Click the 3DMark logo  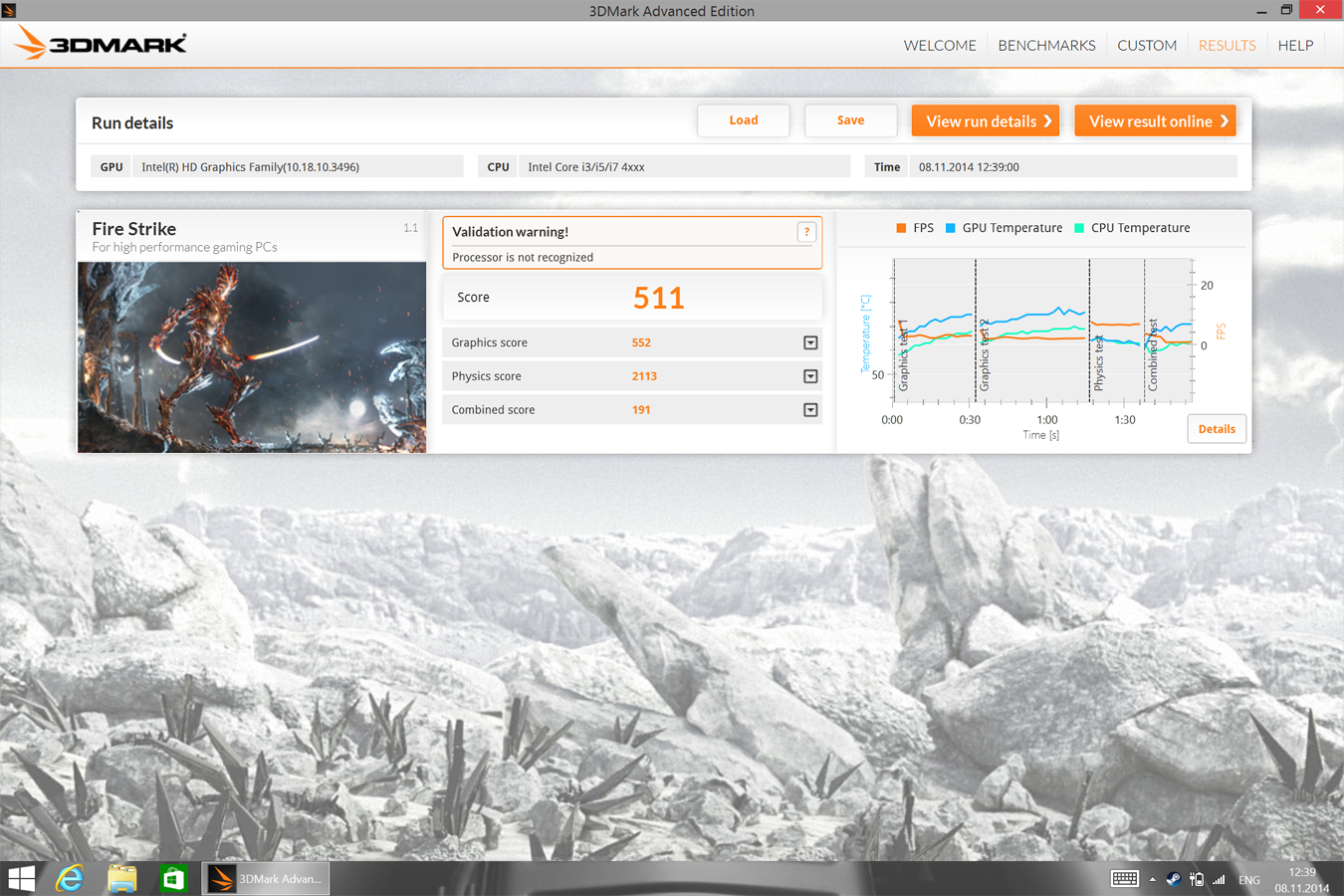click(101, 44)
